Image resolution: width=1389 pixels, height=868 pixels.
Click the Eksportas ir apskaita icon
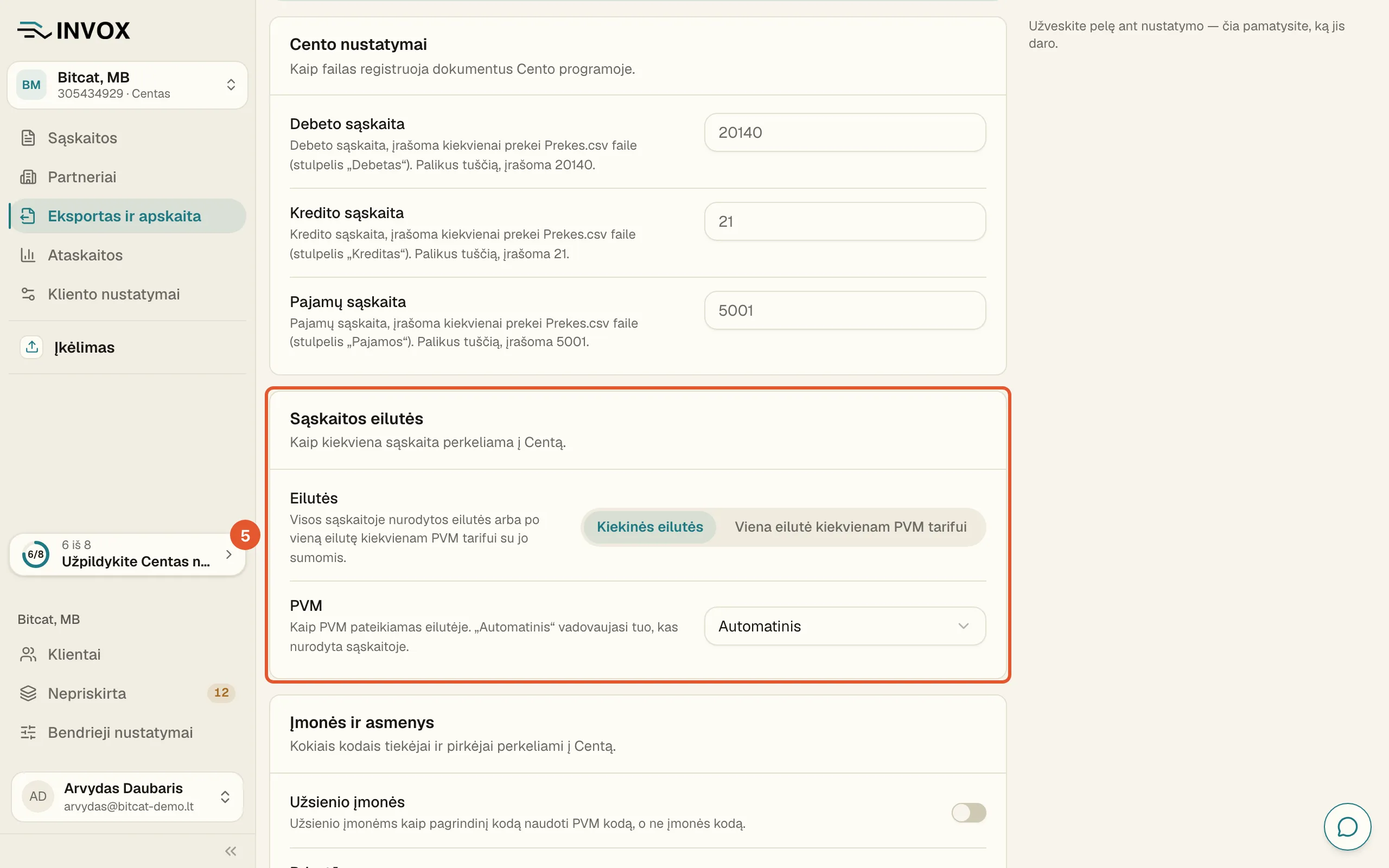pos(28,216)
